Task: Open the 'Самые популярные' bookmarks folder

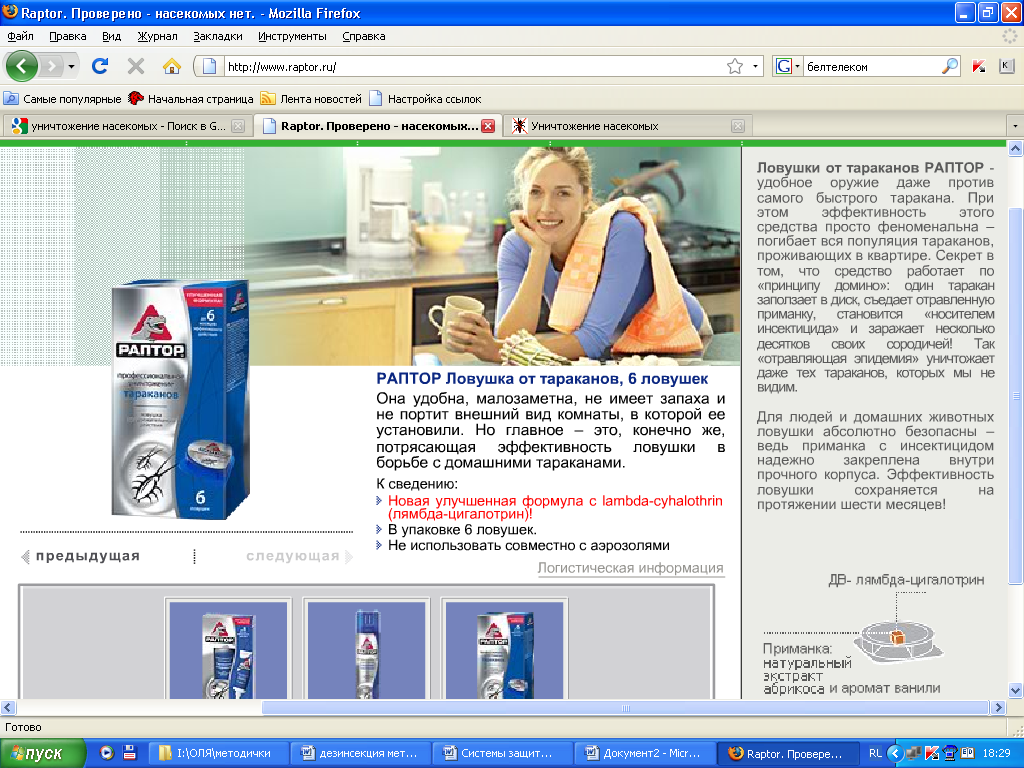Action: coord(63,99)
